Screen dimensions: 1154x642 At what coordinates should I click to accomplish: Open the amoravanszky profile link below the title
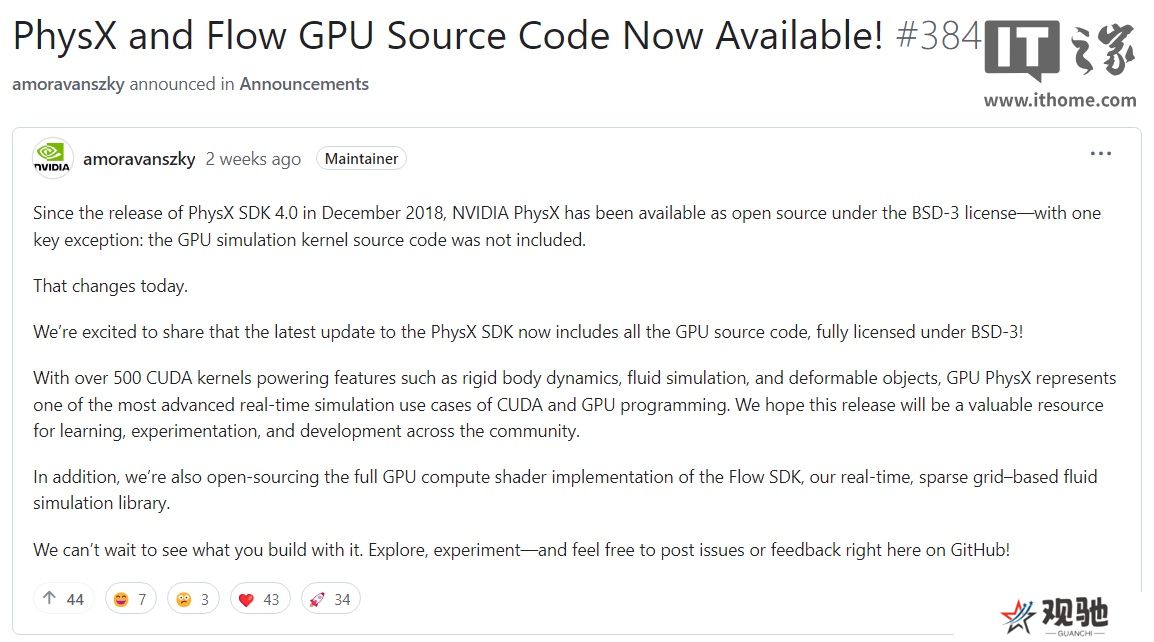pyautogui.click(x=68, y=84)
